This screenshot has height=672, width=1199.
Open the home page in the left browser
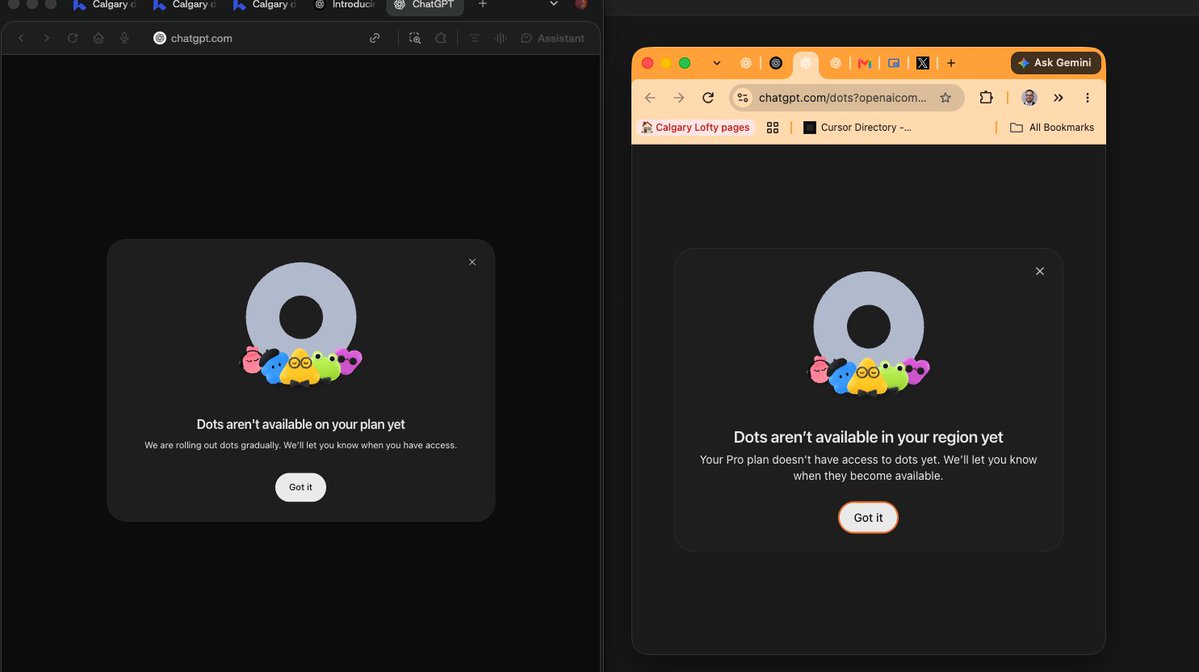tap(99, 38)
